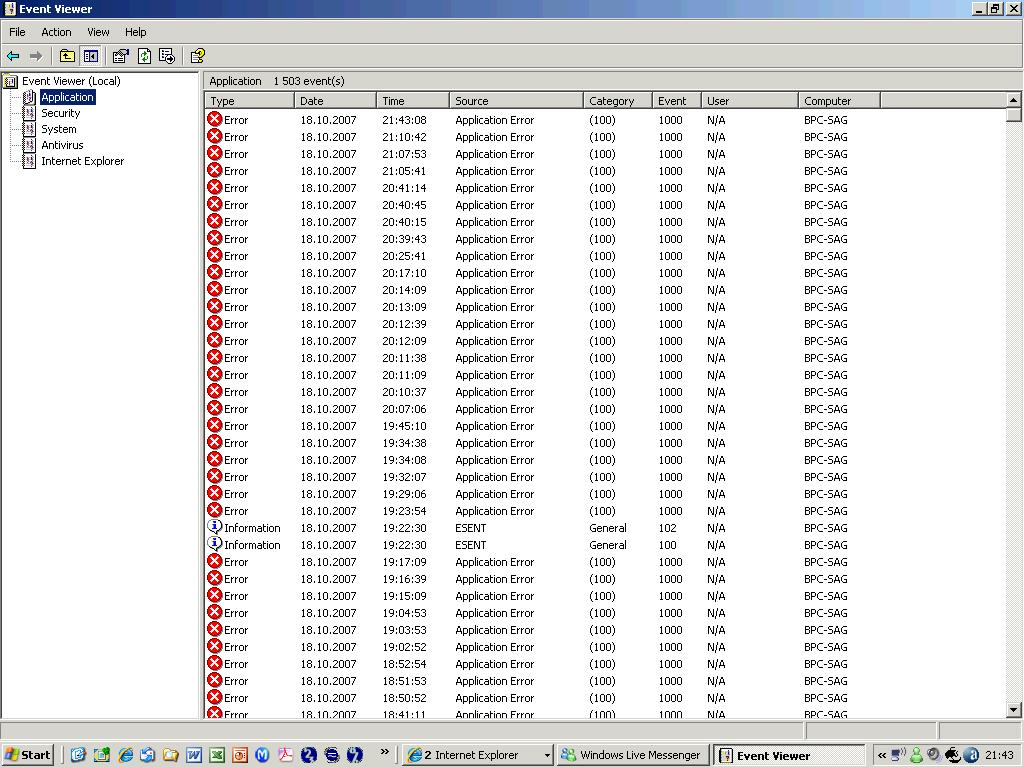
Task: Sort by the Category column header
Action: click(x=618, y=101)
